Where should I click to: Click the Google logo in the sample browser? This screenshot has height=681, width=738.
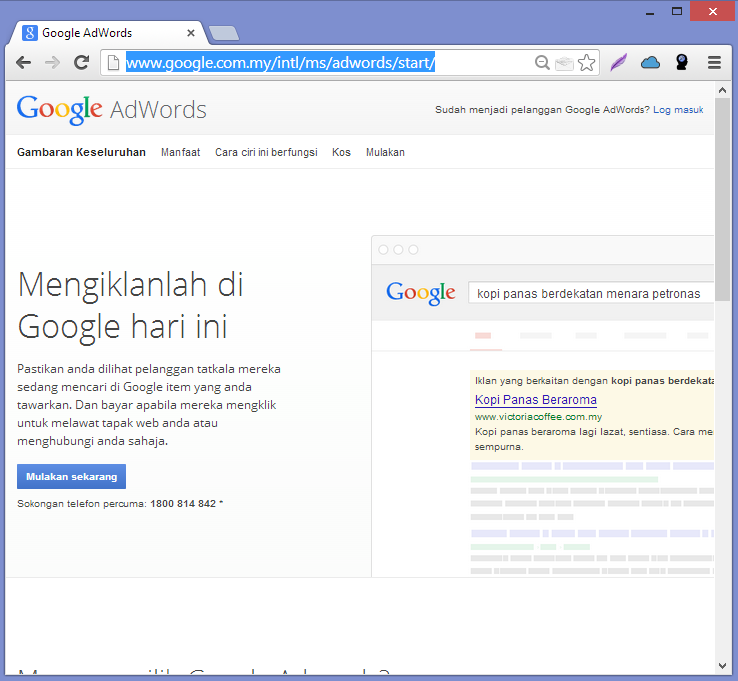click(421, 293)
